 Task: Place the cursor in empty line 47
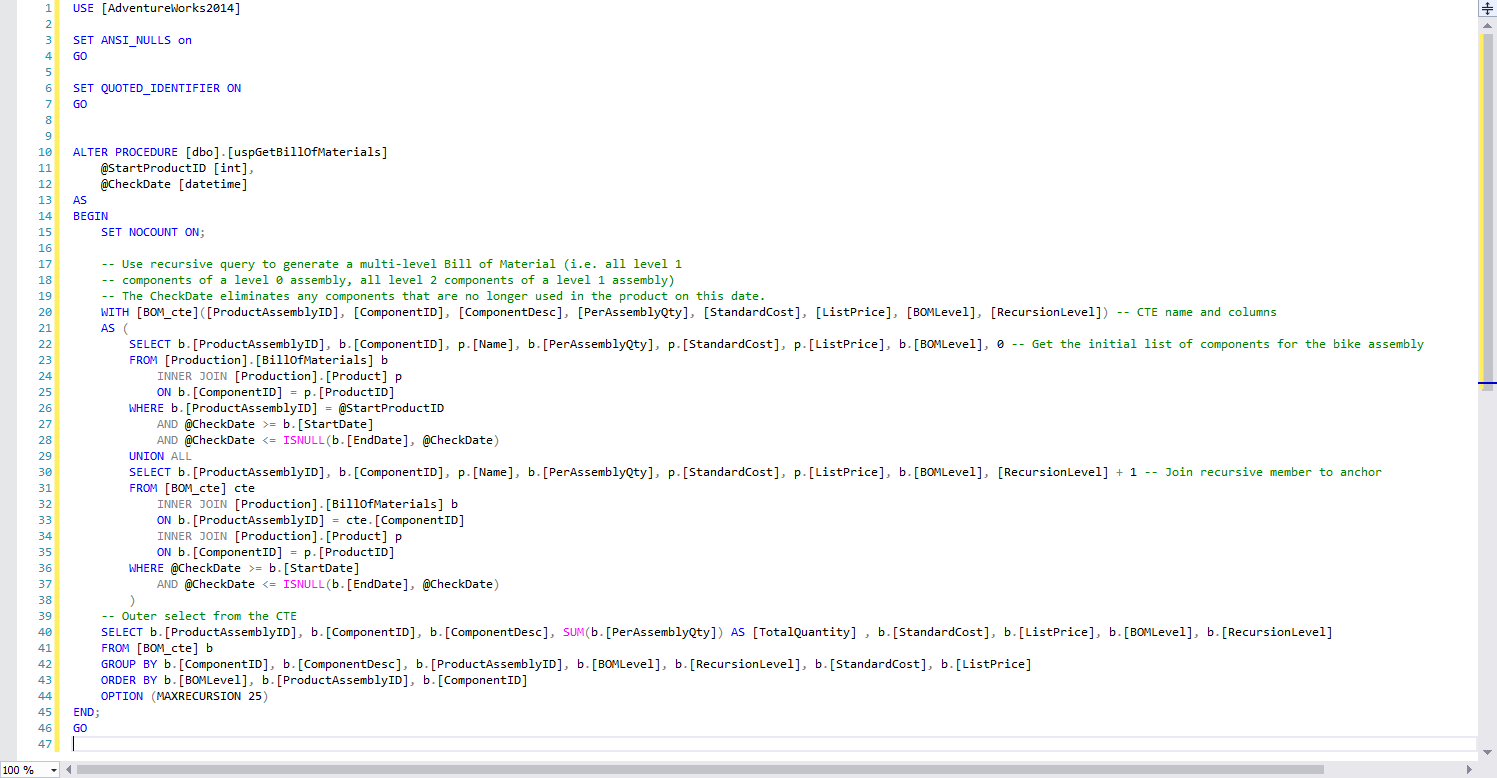[x=775, y=744]
